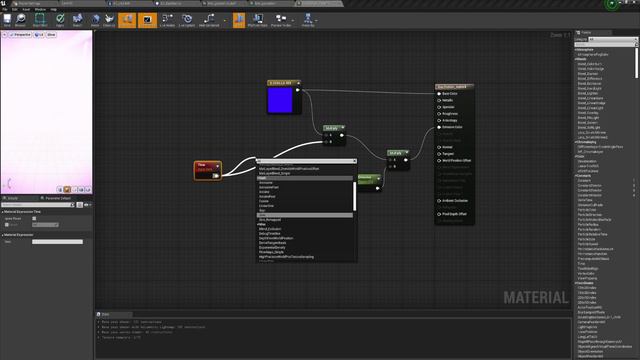Click the Preview Nodes toolbar icon

281,20
